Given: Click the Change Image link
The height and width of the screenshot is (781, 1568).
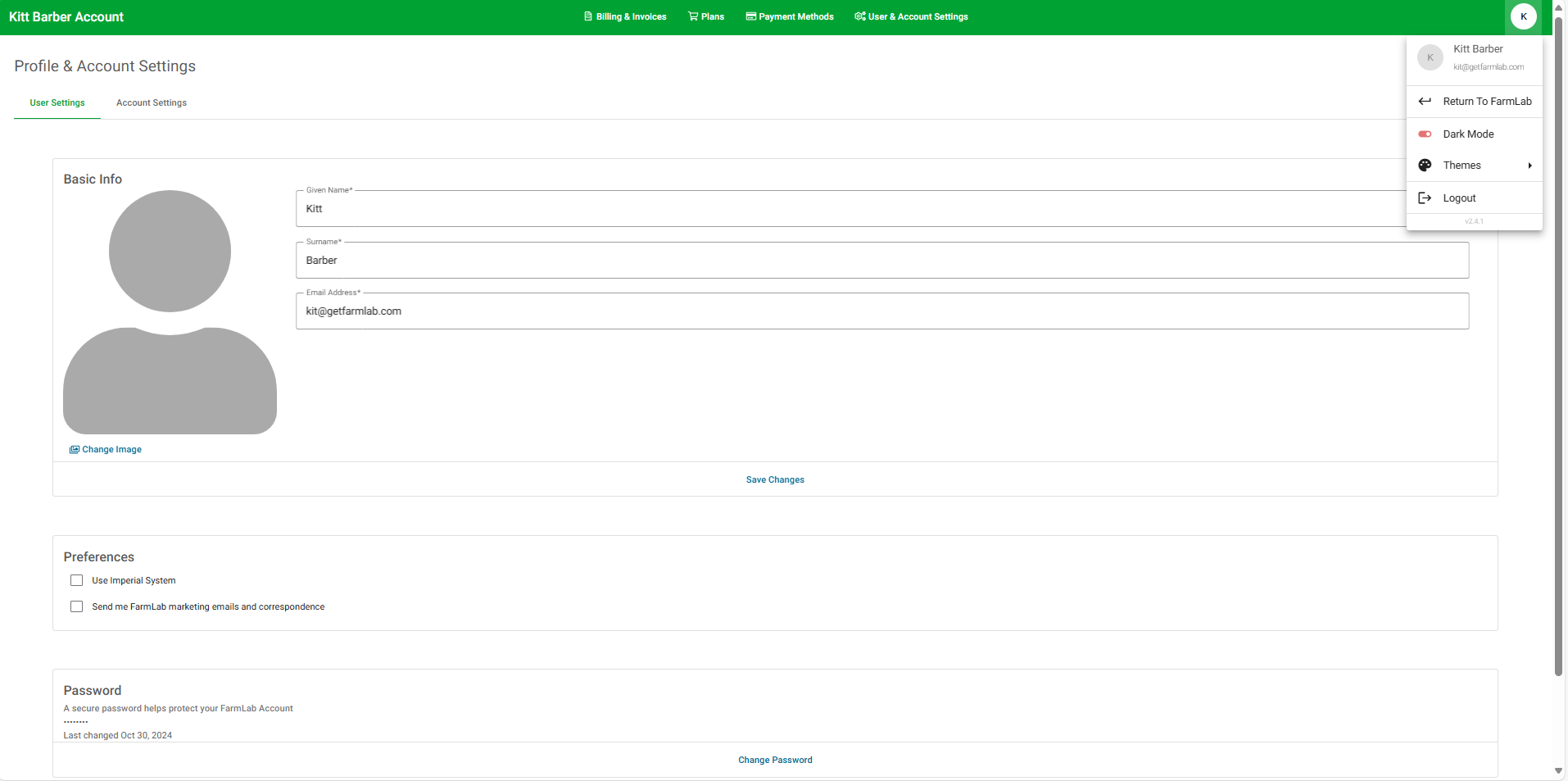Looking at the screenshot, I should (x=111, y=450).
